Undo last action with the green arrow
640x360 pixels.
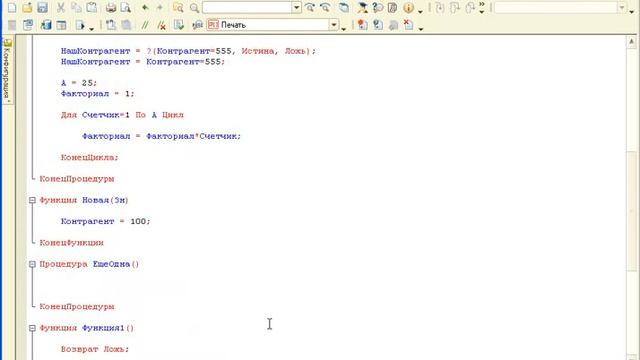point(145,7)
